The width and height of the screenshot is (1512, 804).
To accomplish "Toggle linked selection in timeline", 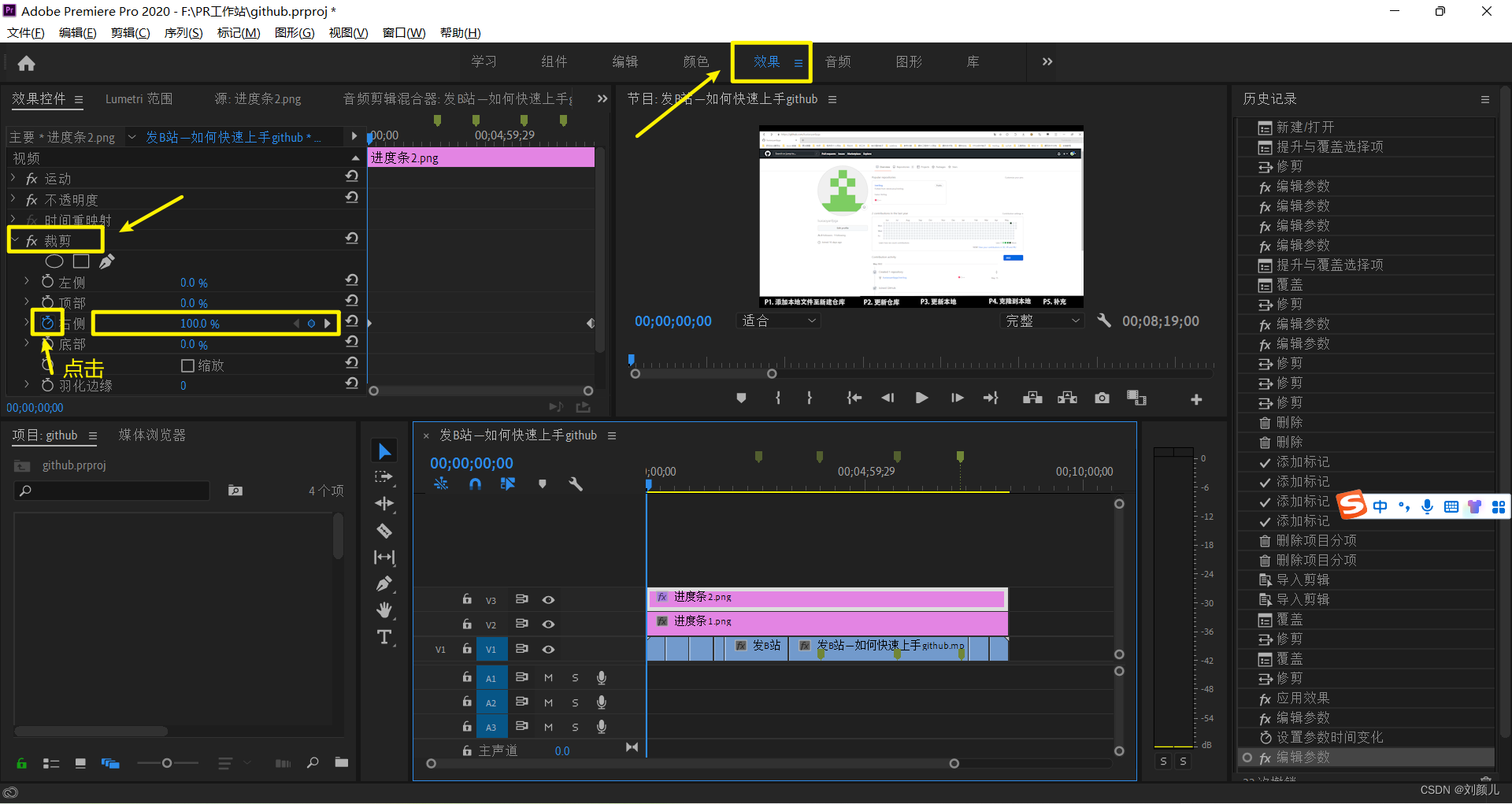I will click(508, 484).
